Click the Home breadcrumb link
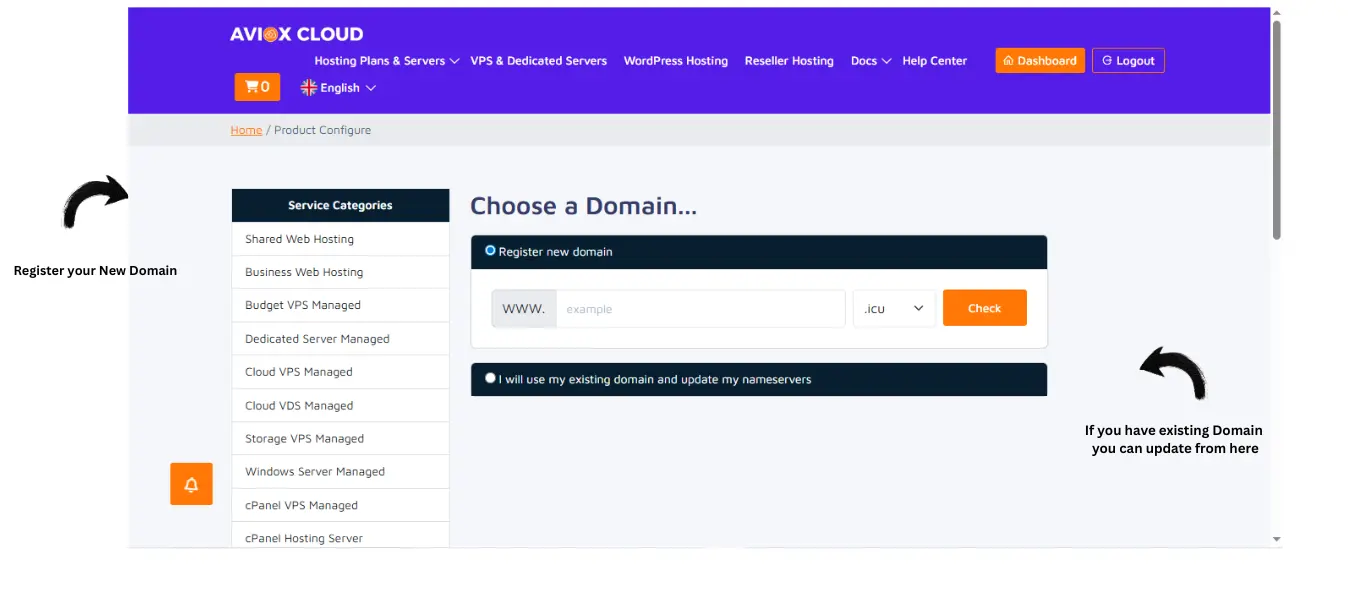 click(246, 130)
